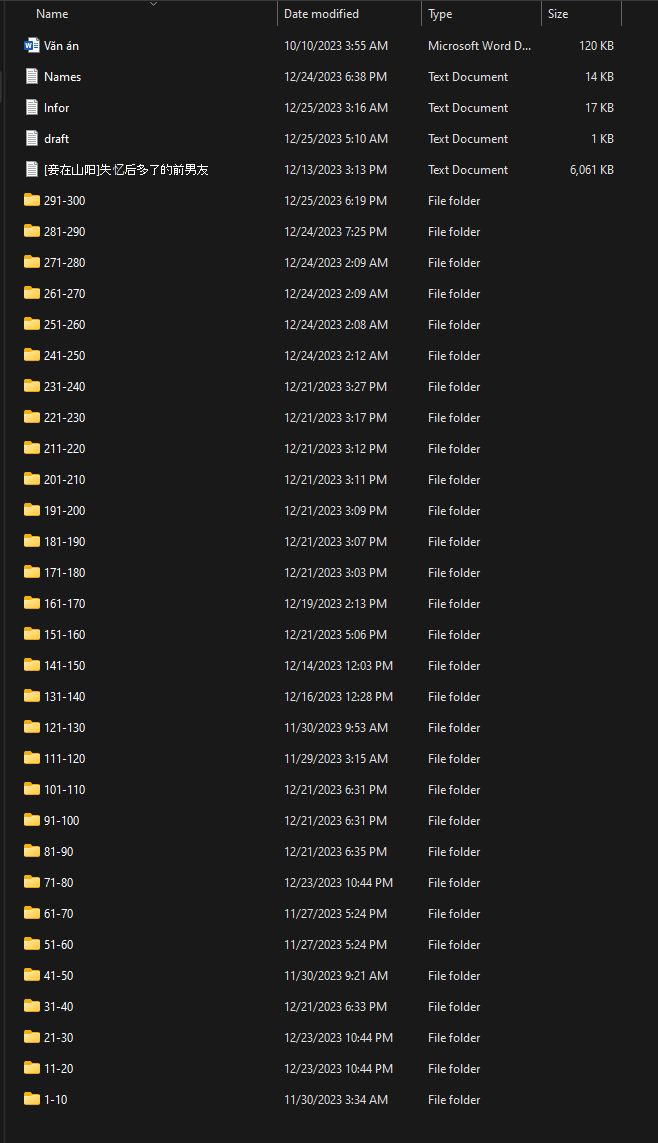Click the 291-300 folder icon
This screenshot has height=1143, width=658.
tap(32, 201)
